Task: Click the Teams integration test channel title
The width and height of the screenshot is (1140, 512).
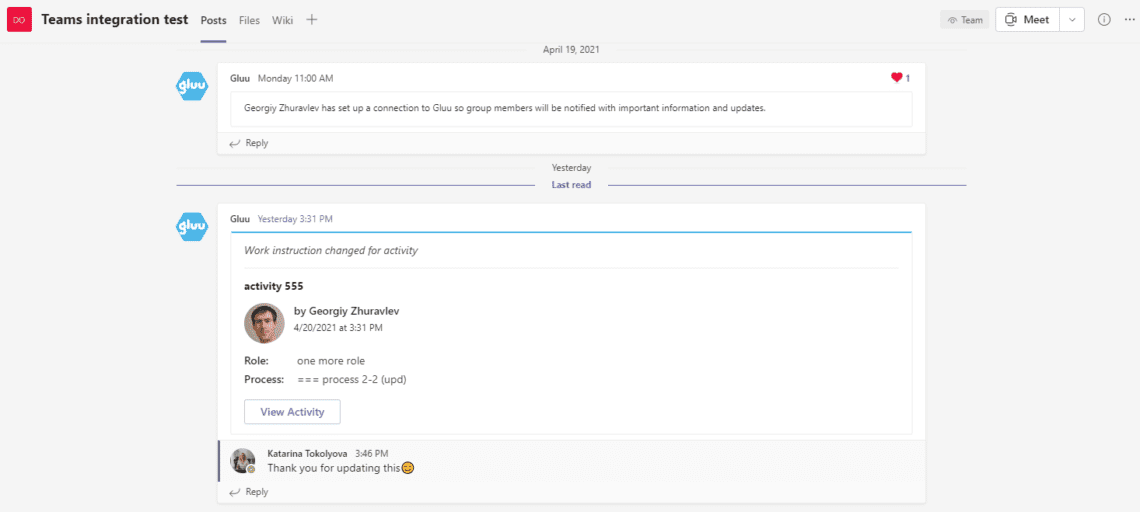Action: click(x=114, y=20)
